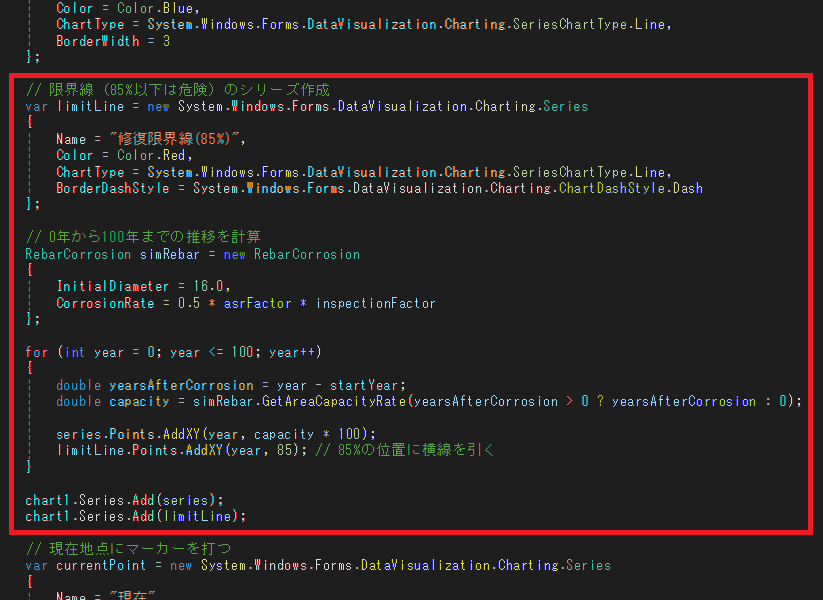This screenshot has width=823, height=600.
Task: Place cursor on BorderWidth = 3 line
Action: point(112,41)
